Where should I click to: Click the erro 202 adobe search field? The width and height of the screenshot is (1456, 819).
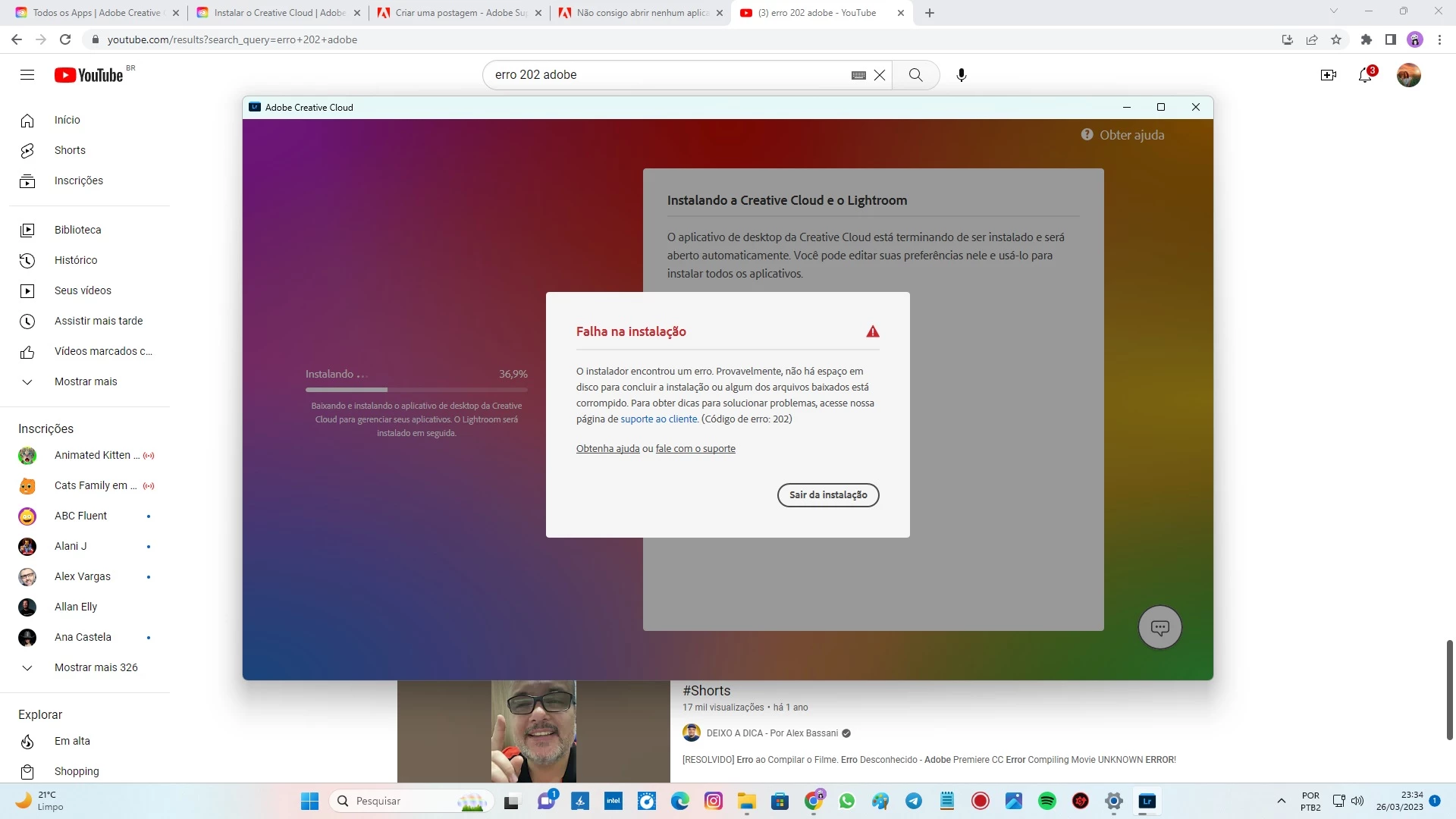(667, 75)
